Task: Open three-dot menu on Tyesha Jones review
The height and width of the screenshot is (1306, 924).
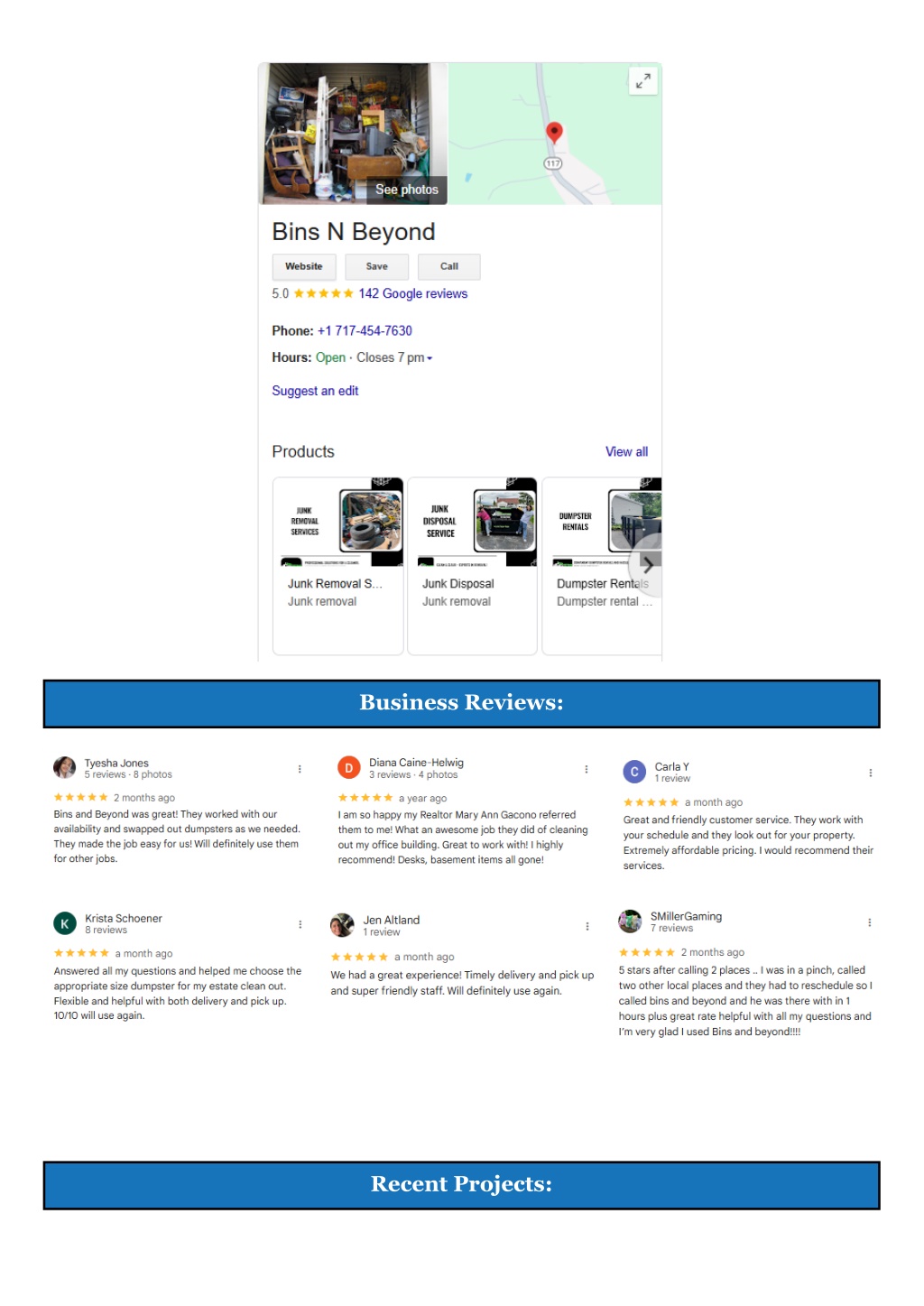Action: [300, 769]
